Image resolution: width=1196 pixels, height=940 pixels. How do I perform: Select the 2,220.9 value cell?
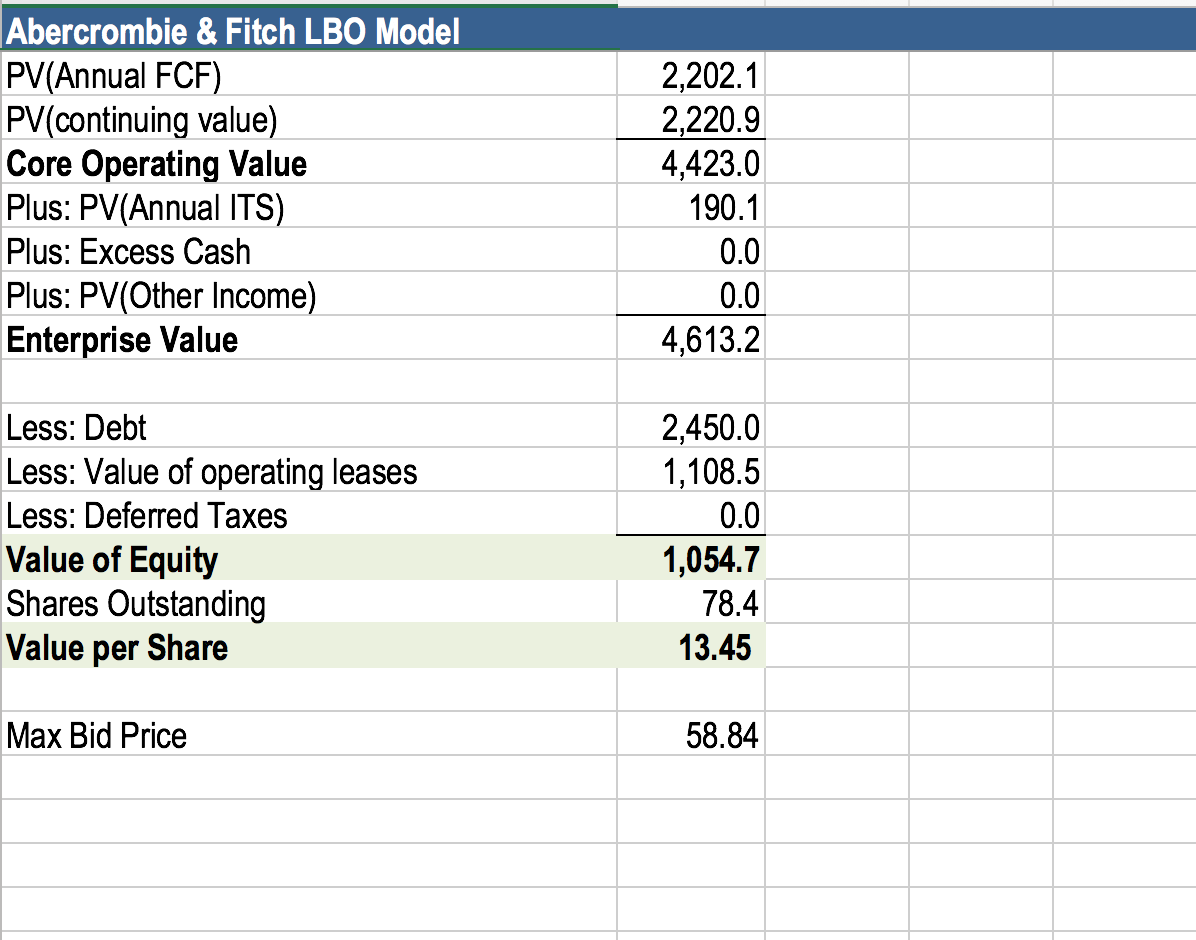pos(690,118)
